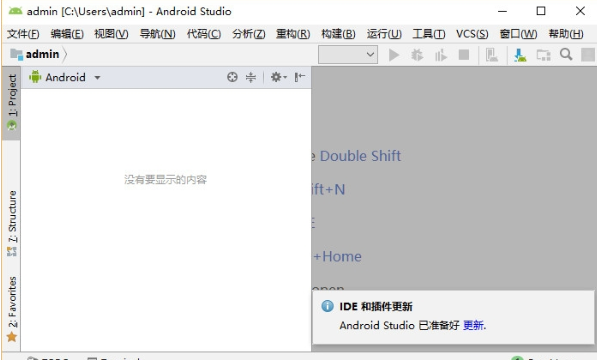Open the 文件(F) menu
Image resolution: width=597 pixels, height=360 pixels.
click(23, 34)
